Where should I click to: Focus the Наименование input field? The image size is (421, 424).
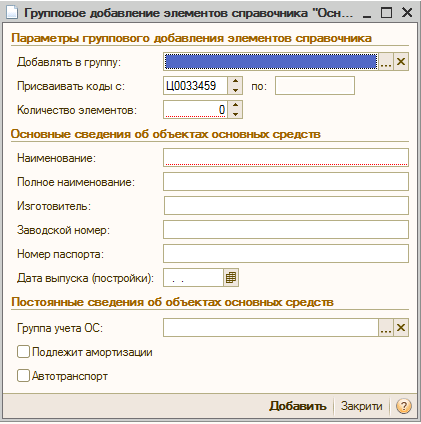pos(286,158)
